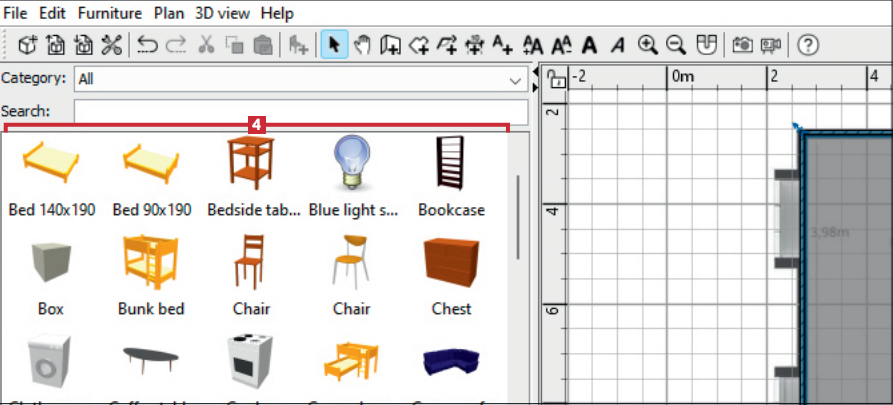Open the Preferences tool icon
Image resolution: width=893 pixels, height=405 pixels.
[x=111, y=45]
